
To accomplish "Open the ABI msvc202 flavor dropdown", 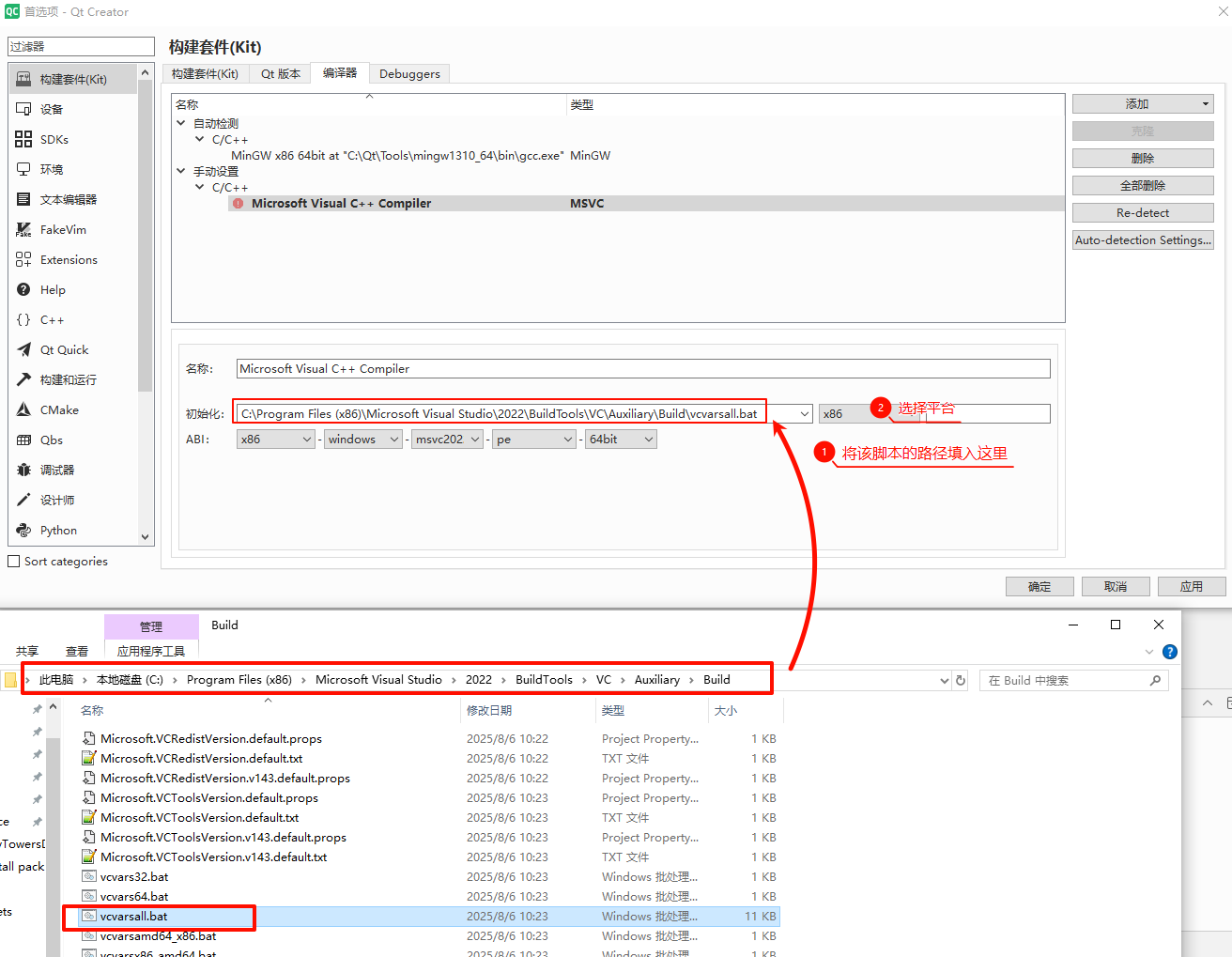I will (x=448, y=439).
